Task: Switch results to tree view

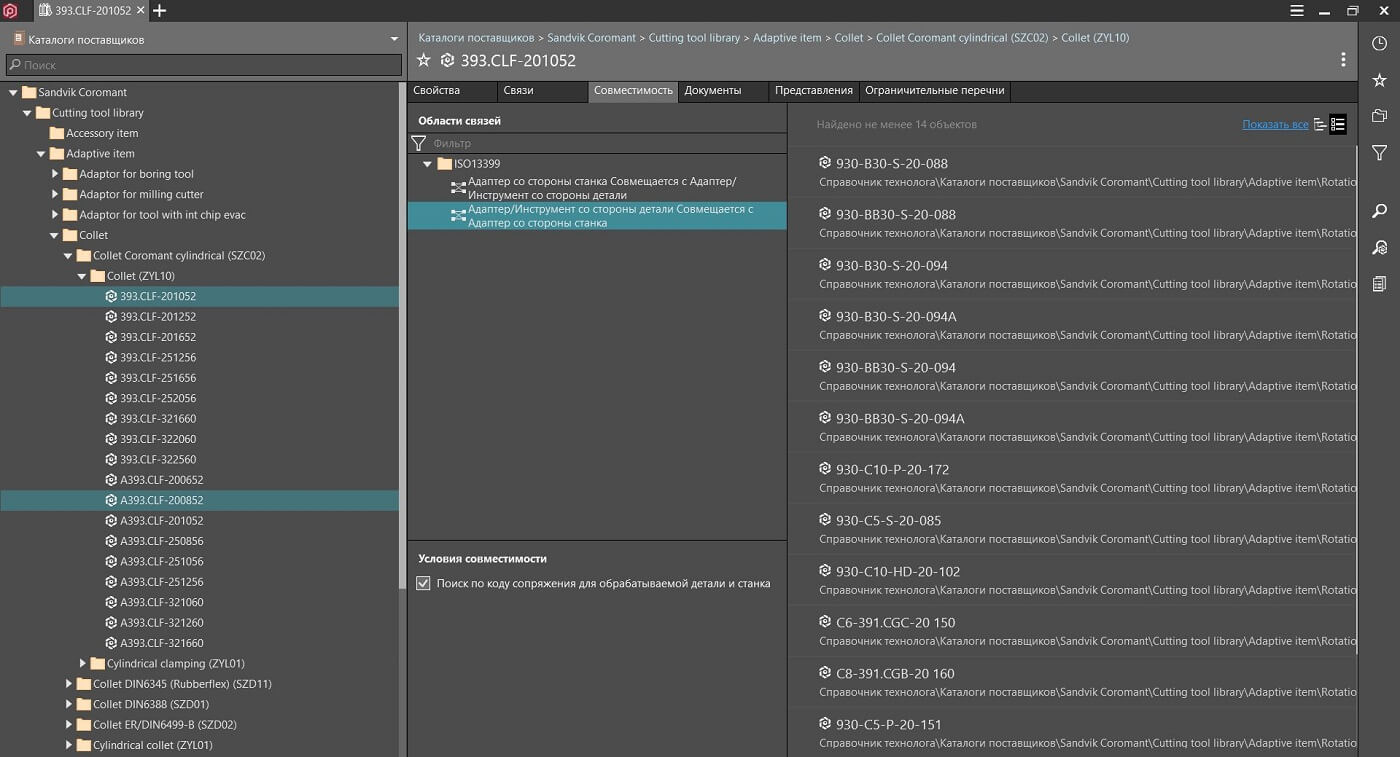Action: point(1320,125)
